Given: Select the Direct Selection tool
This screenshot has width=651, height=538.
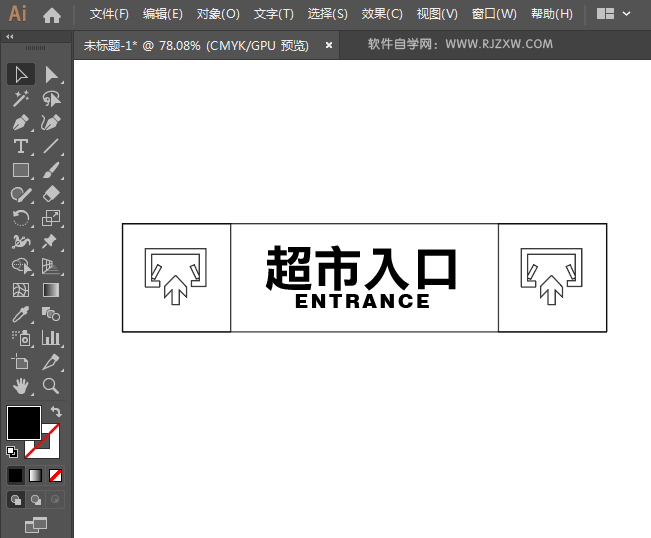Looking at the screenshot, I should click(51, 75).
